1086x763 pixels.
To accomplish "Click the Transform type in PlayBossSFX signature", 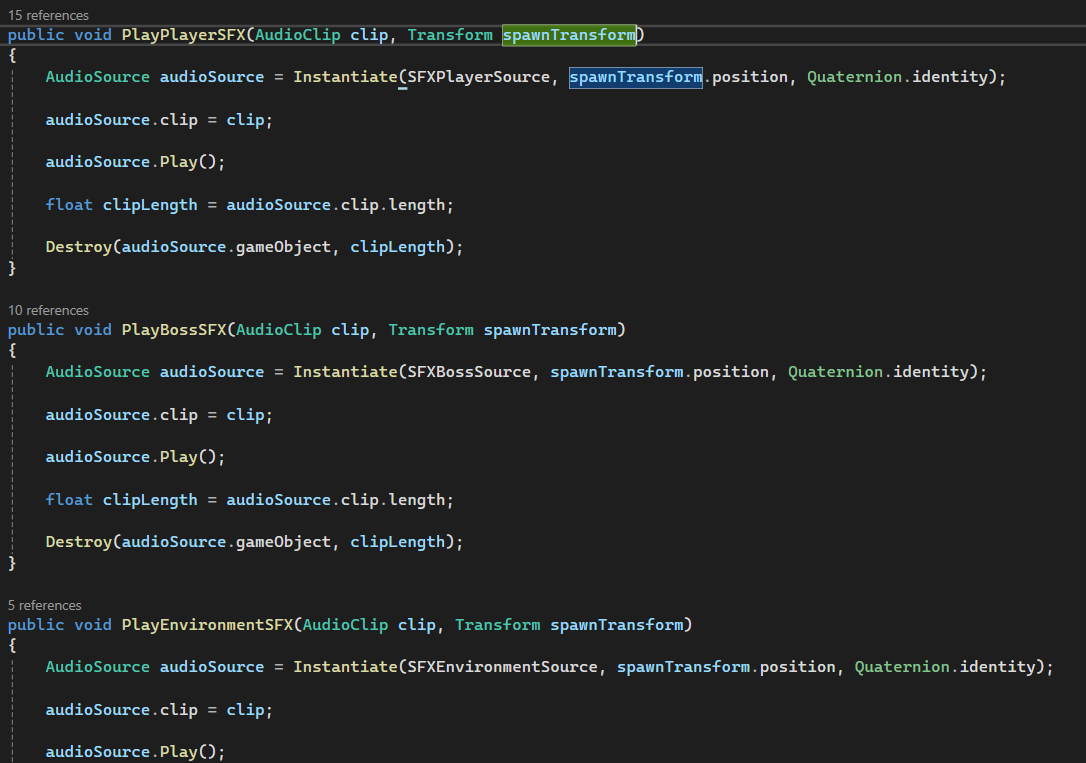I will point(431,330).
